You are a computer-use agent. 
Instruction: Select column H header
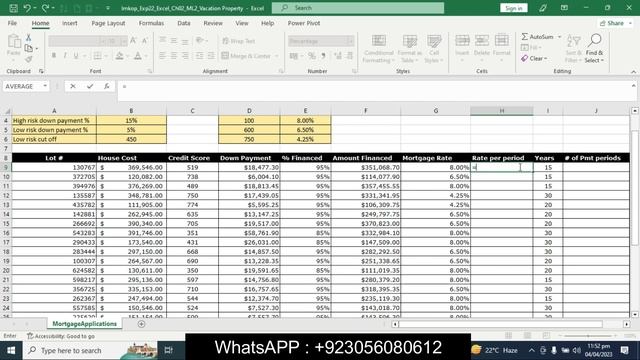(x=502, y=111)
